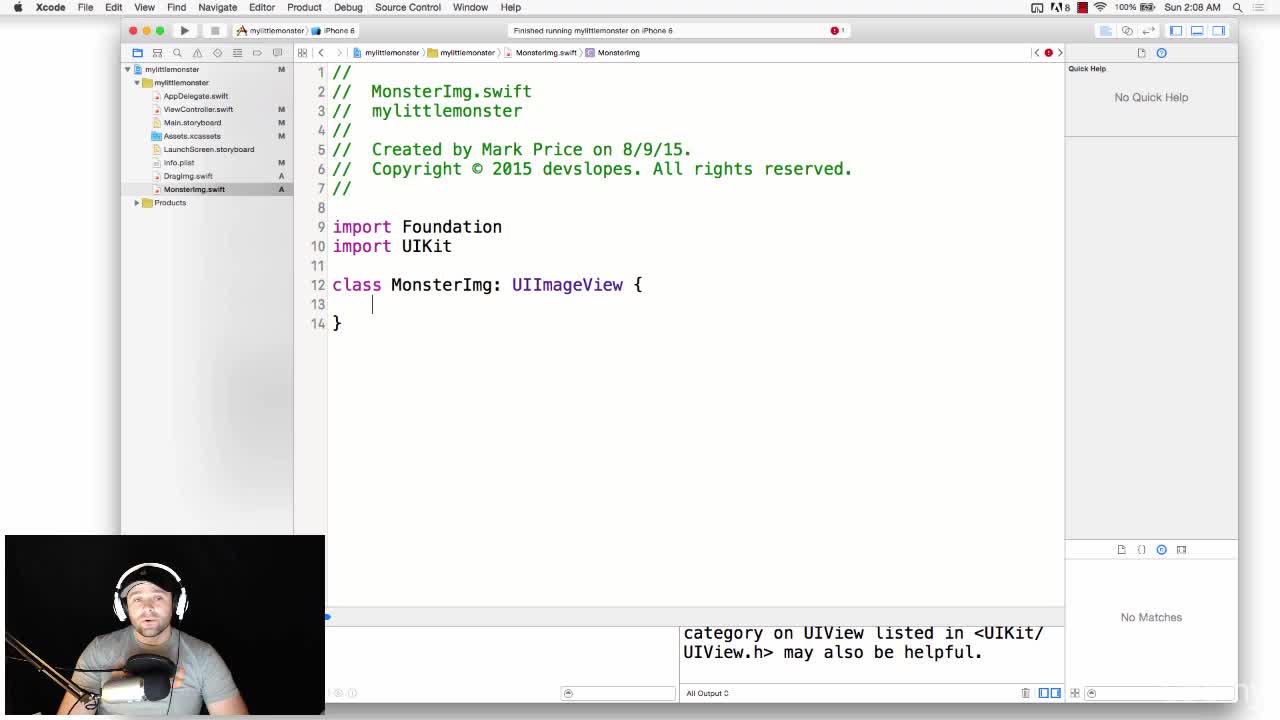Open the related items grid menu
Image resolution: width=1280 pixels, height=720 pixels.
tap(303, 53)
